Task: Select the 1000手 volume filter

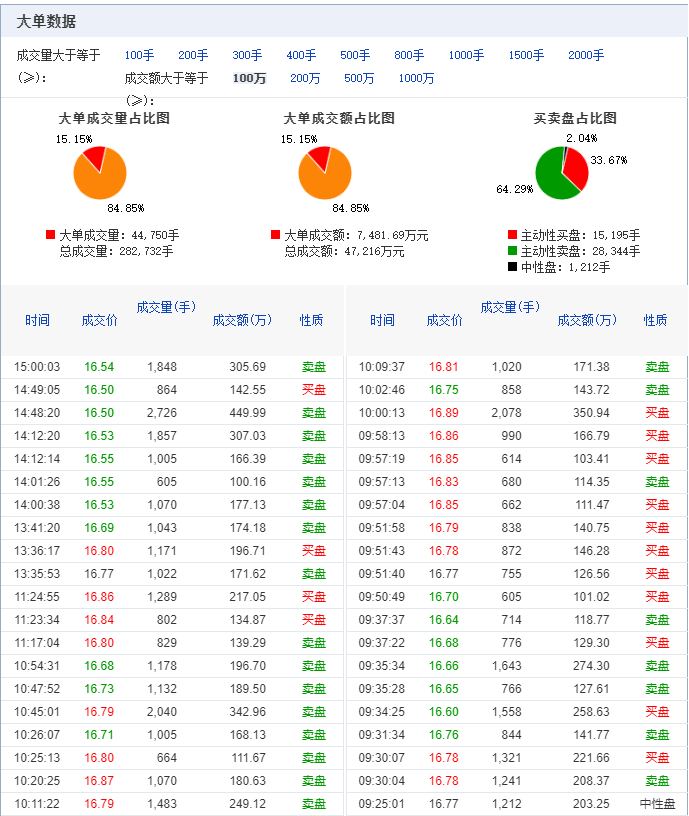Action: pos(466,55)
